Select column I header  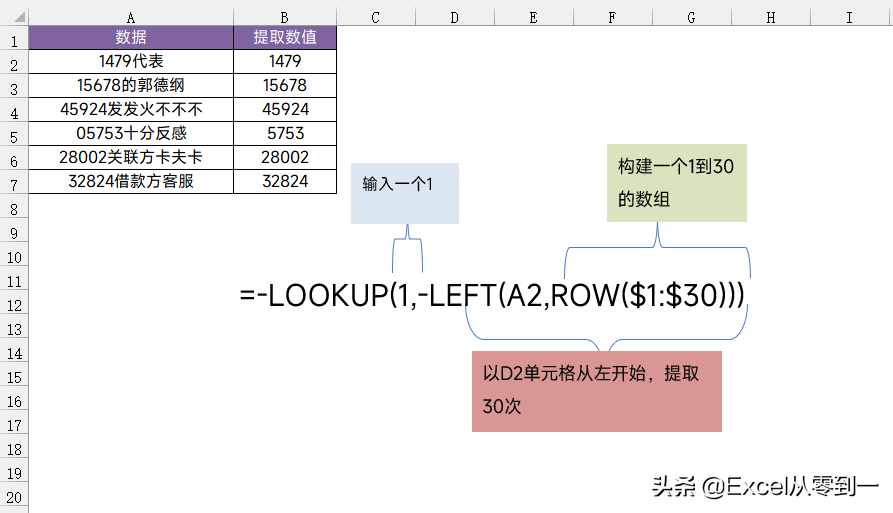tap(850, 17)
